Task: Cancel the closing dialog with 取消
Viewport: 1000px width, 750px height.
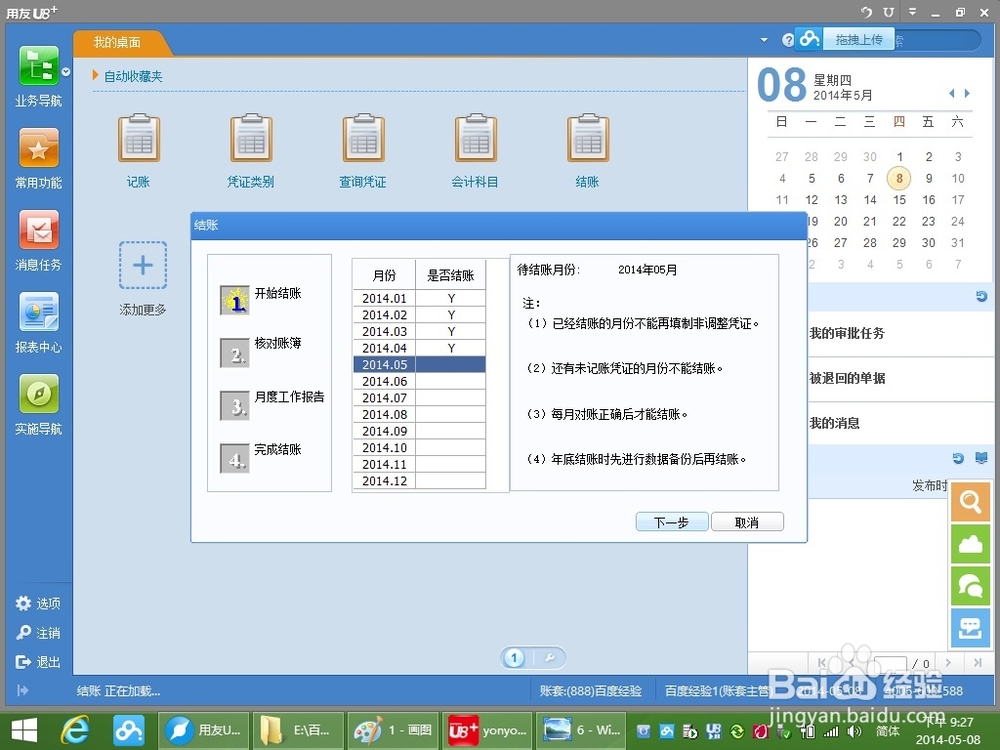Action: (x=747, y=521)
